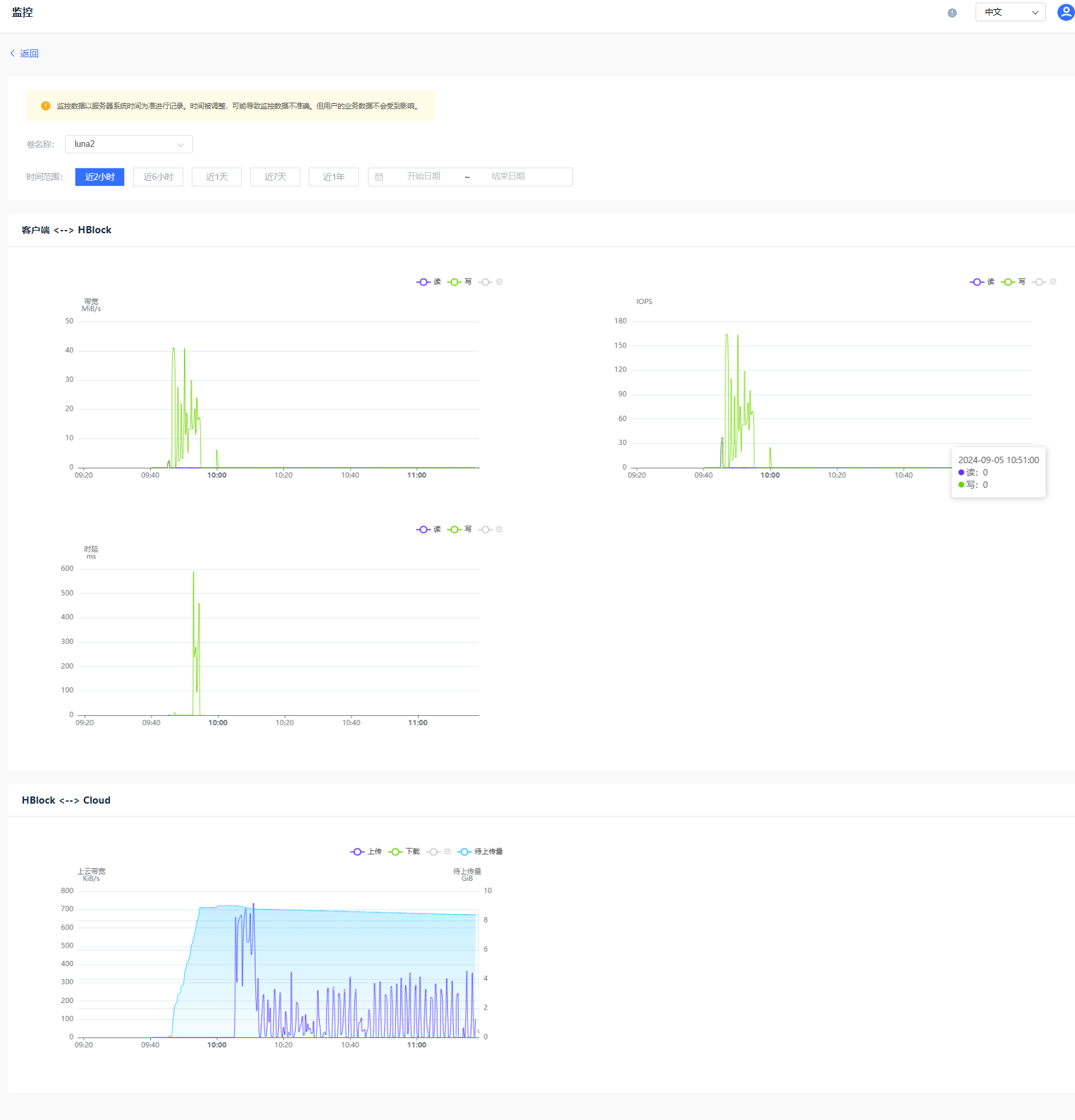Toggle 上传 series in cloud chart legend
1075x1120 pixels.
click(x=367, y=852)
